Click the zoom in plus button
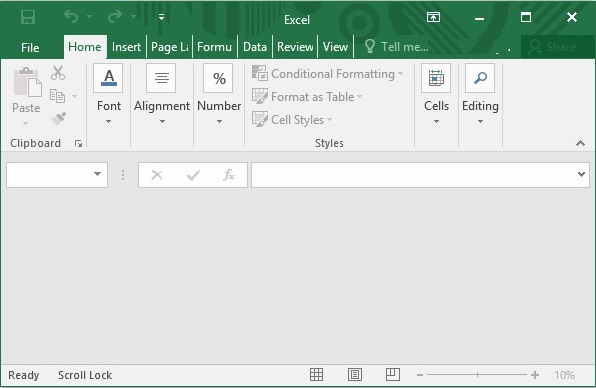596x388 pixels. (535, 375)
